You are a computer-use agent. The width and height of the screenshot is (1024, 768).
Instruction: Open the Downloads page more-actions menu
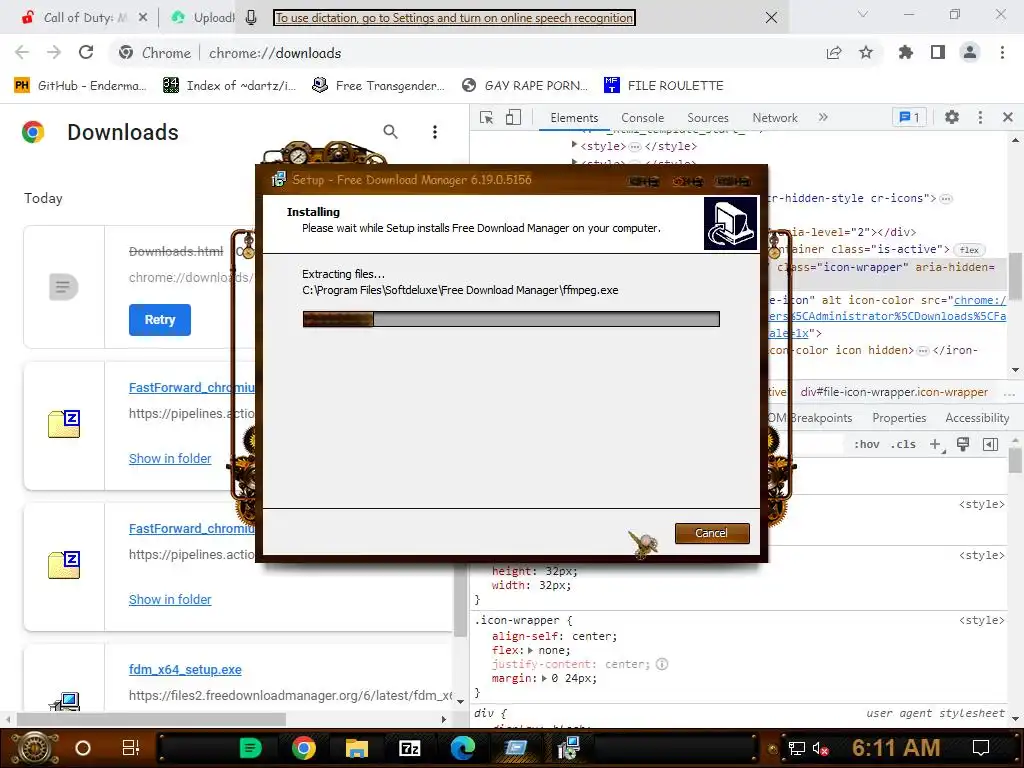pyautogui.click(x=435, y=132)
